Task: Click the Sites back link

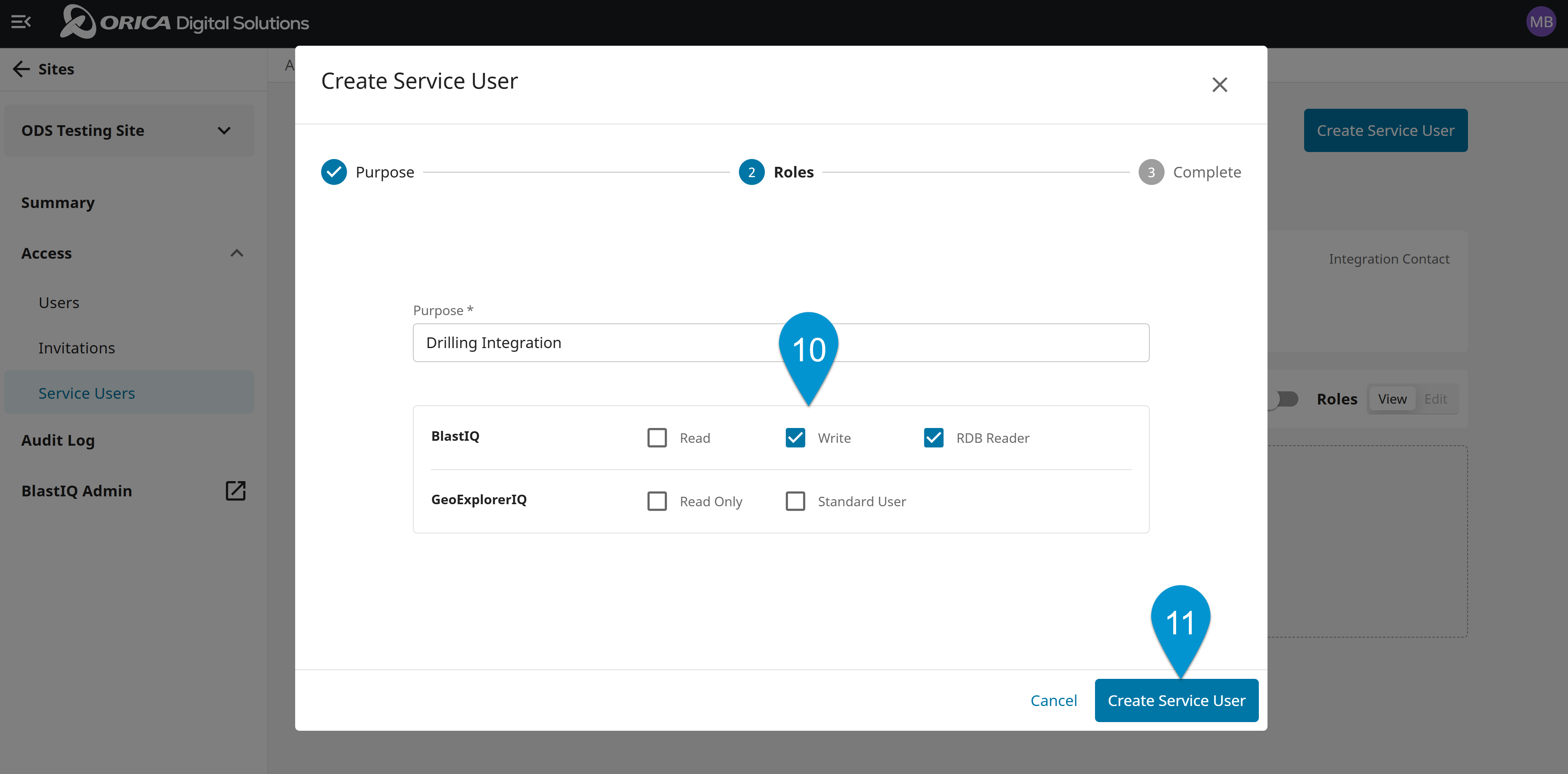Action: pyautogui.click(x=56, y=69)
